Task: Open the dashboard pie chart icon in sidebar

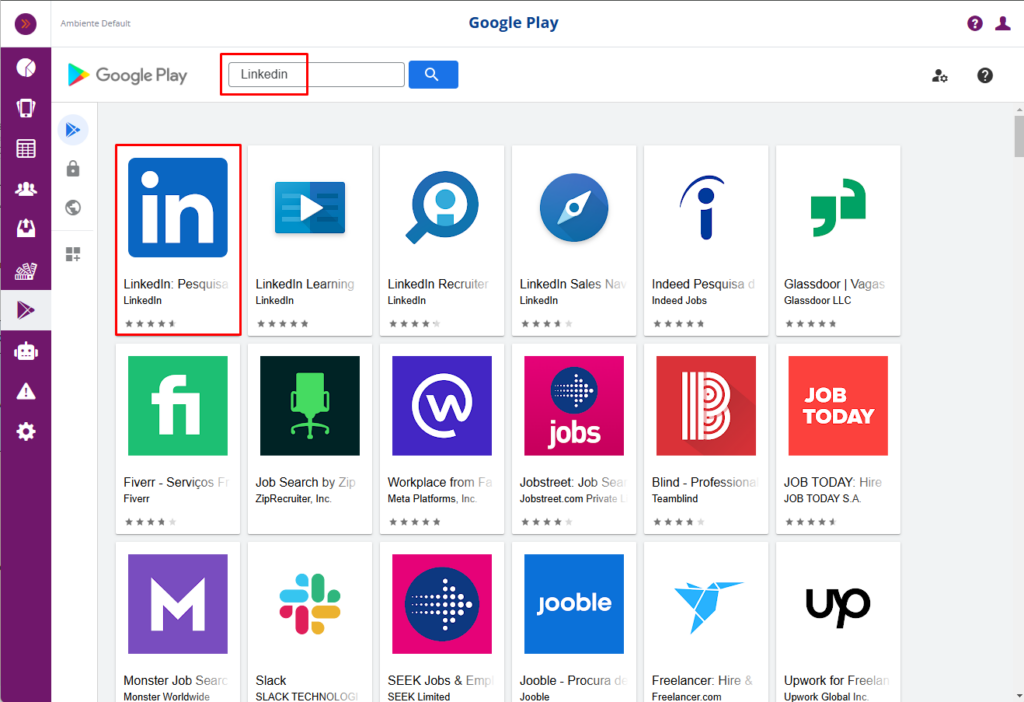Action: [25, 67]
